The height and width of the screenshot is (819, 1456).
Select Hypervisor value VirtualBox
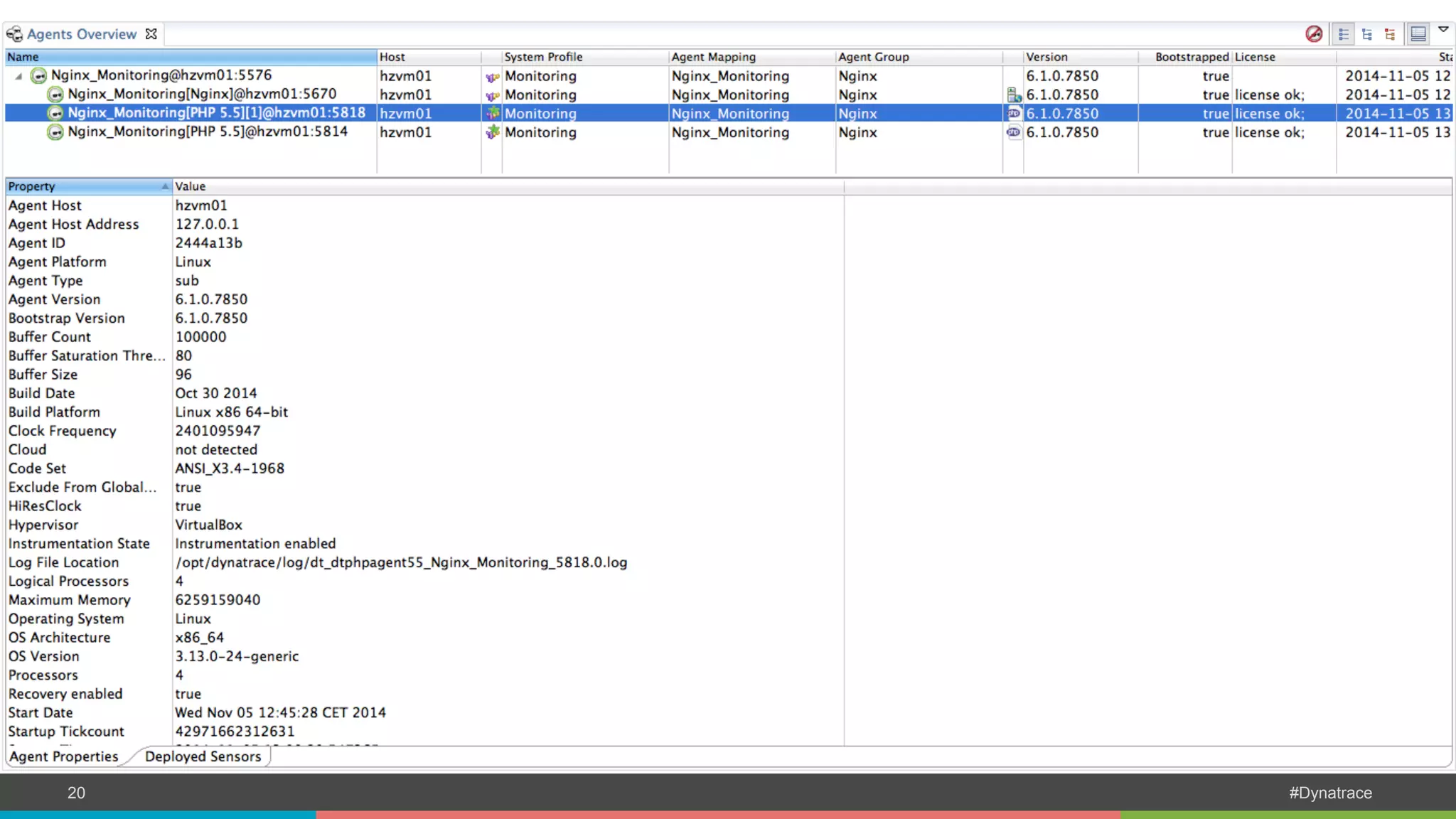point(209,525)
